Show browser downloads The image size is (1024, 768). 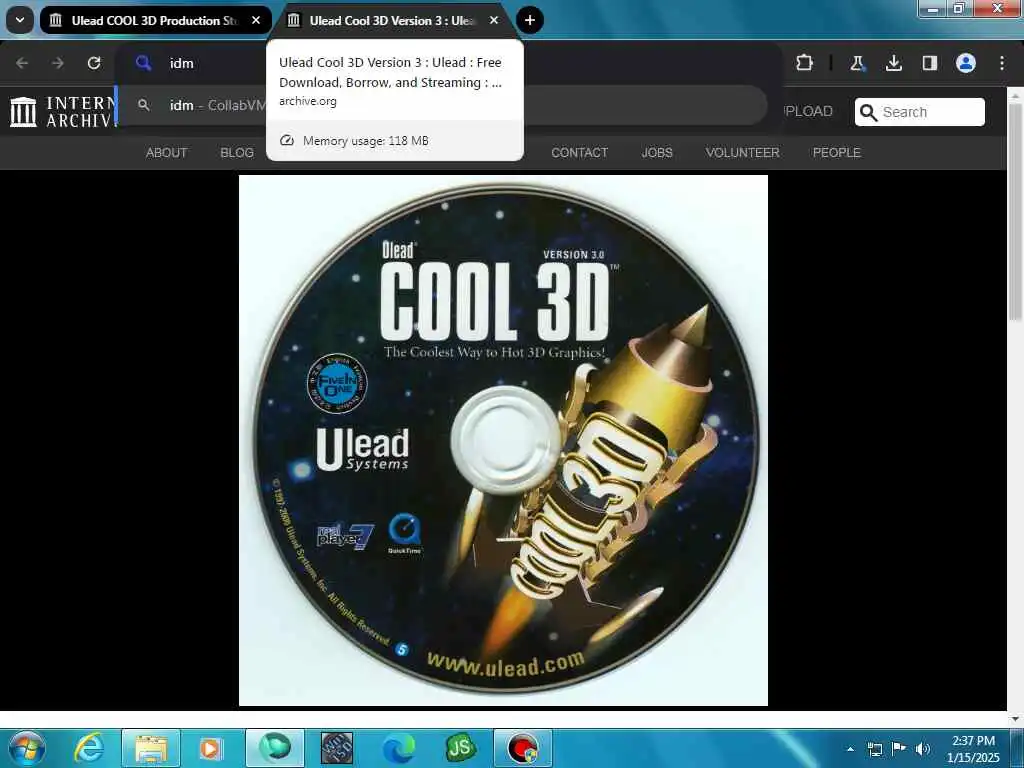[893, 63]
